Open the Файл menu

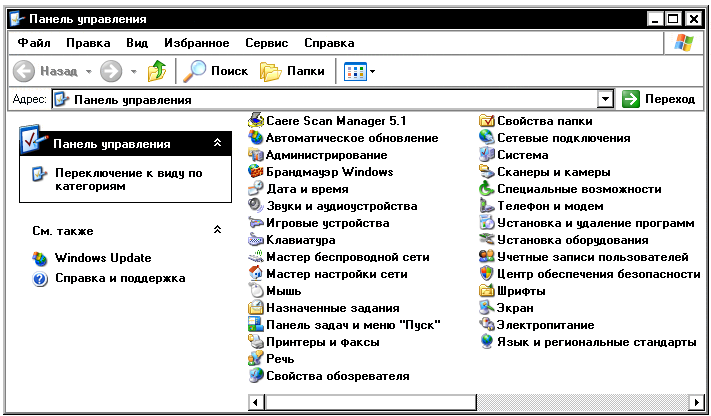[34, 43]
